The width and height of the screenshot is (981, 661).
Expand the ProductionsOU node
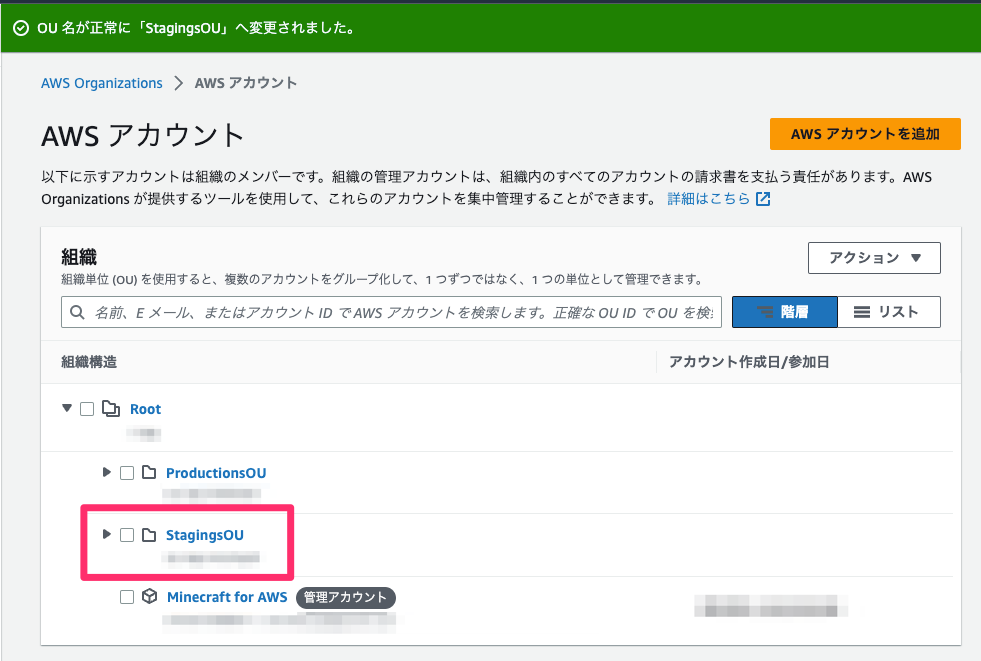106,472
